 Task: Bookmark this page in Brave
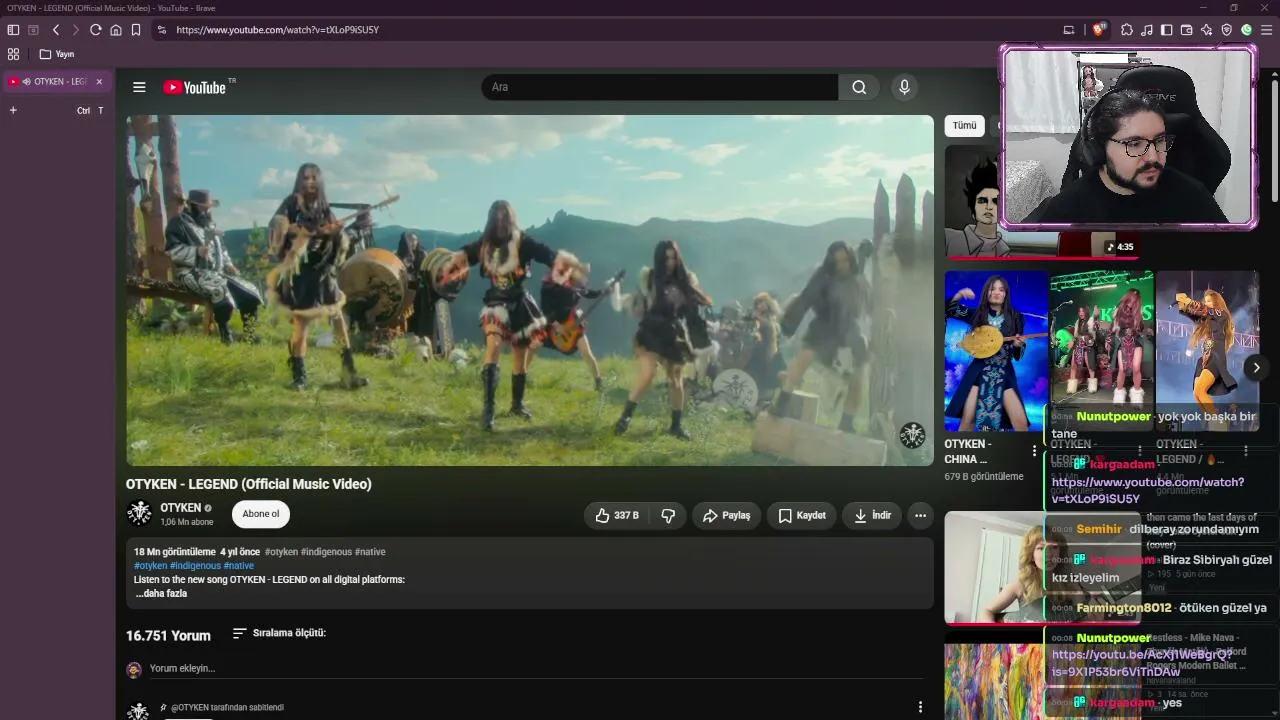click(x=136, y=30)
